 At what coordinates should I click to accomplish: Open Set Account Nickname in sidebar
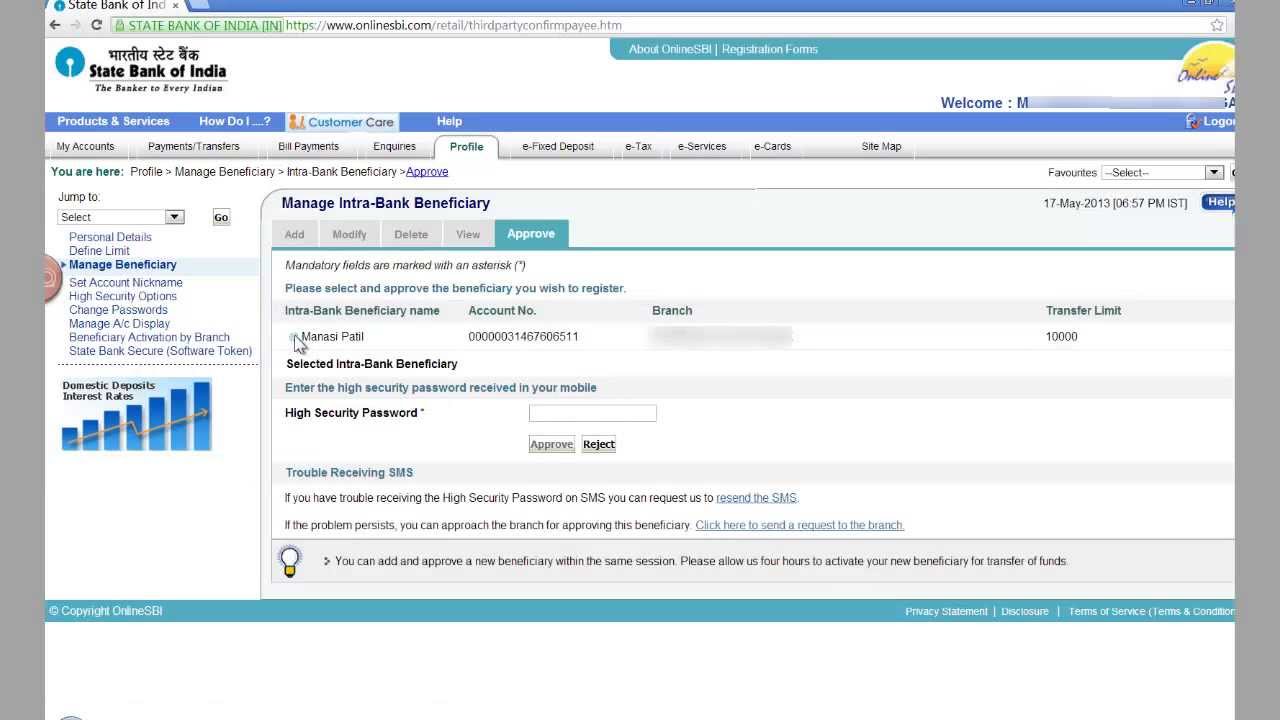[x=126, y=283]
